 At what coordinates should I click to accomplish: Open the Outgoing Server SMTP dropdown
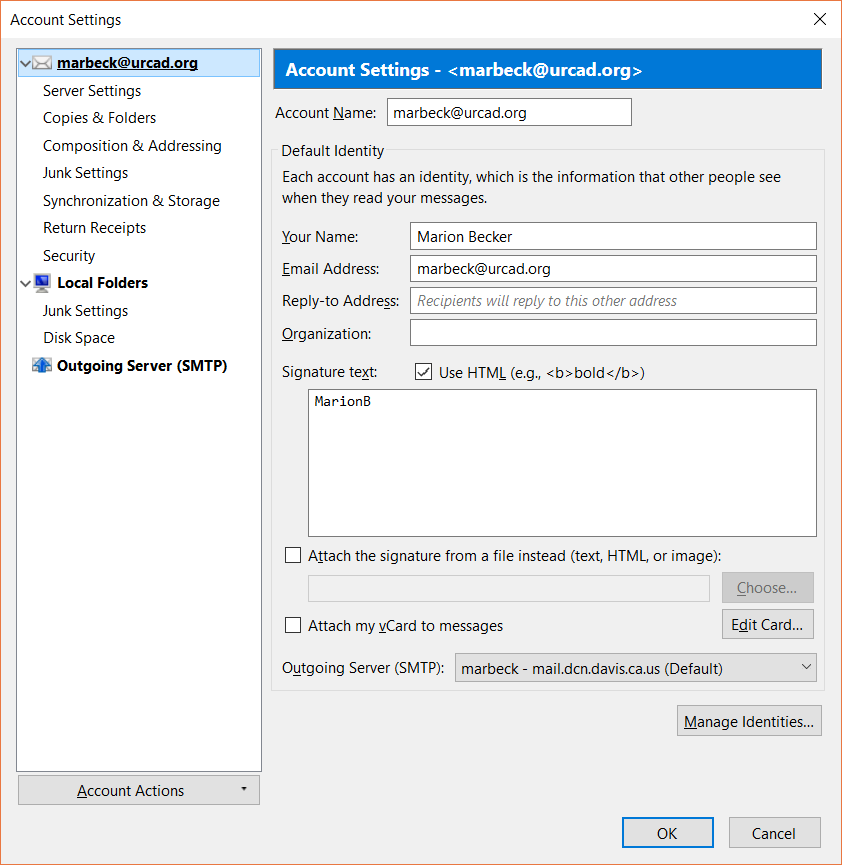(636, 668)
